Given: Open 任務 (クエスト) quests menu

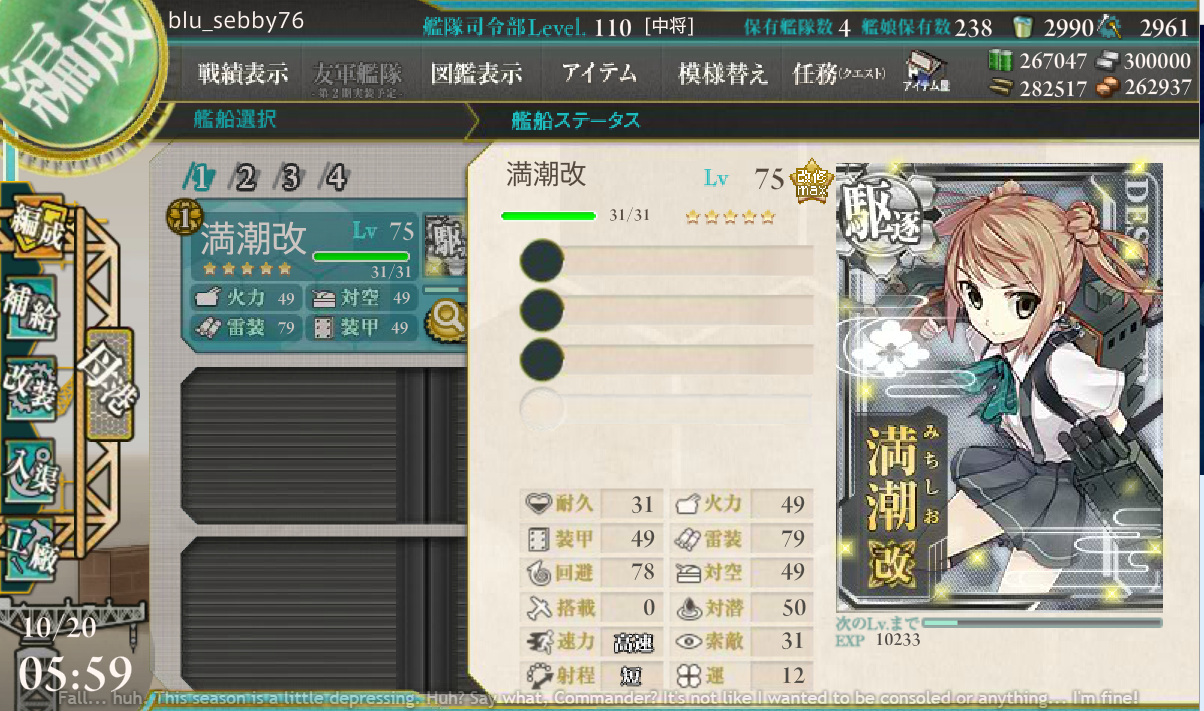Looking at the screenshot, I should (838, 74).
